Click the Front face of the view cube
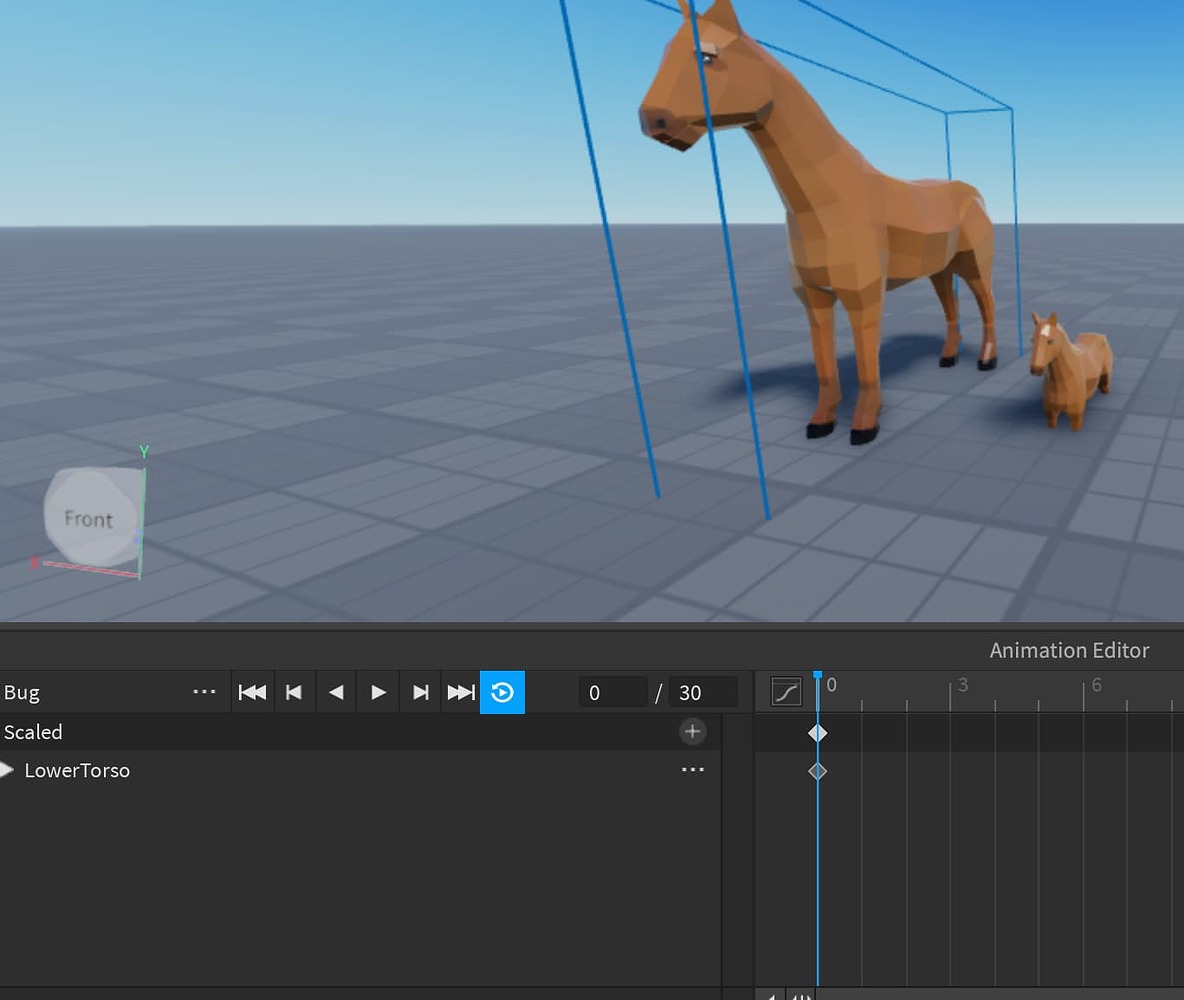Screen dimensions: 1184x1000 tap(89, 519)
